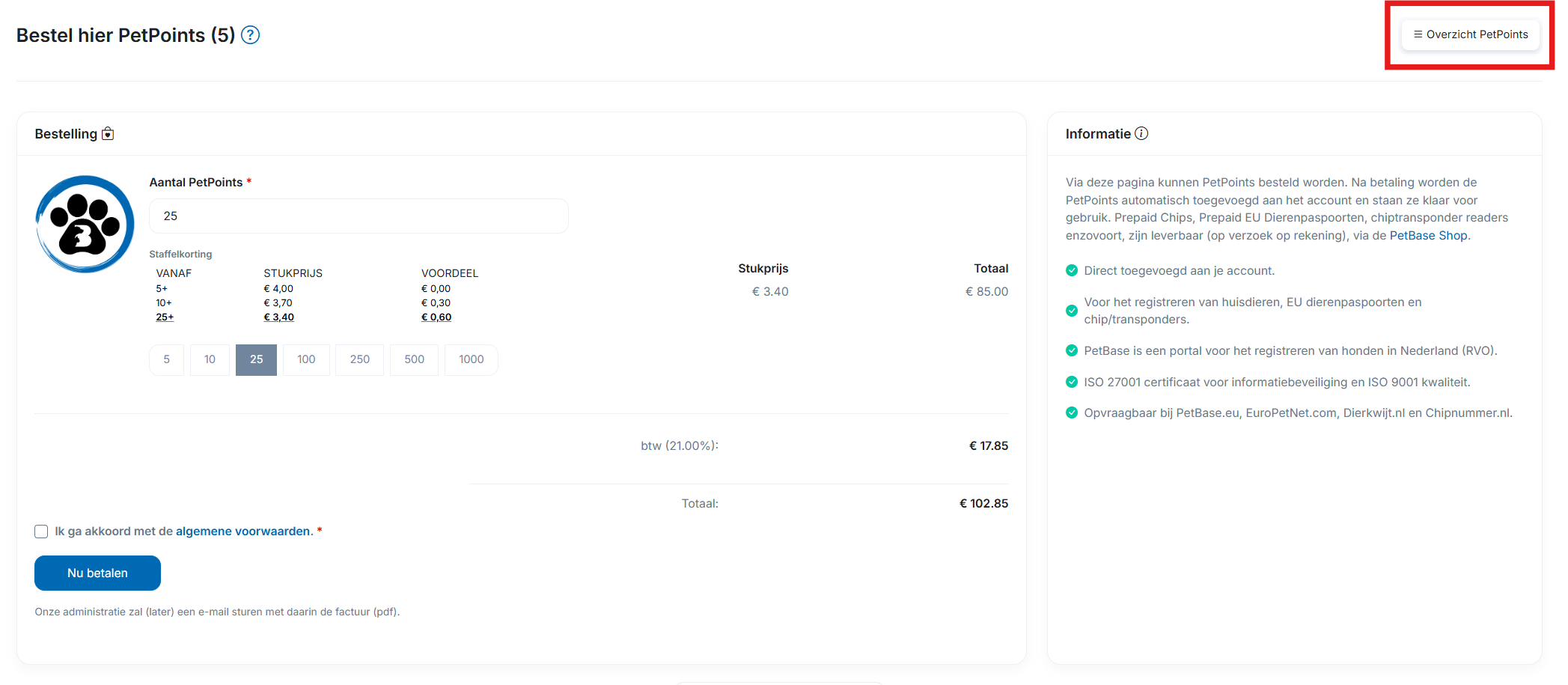Click the Aantal PetPoints input field
Screen dimensions: 1568x685
coord(359,216)
